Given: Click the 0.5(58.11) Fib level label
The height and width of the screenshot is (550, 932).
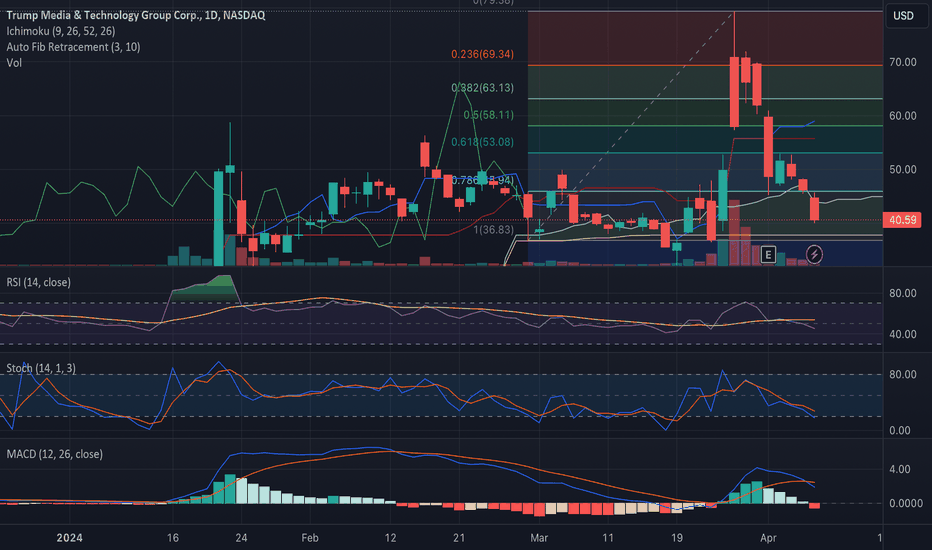Looking at the screenshot, I should (488, 115).
